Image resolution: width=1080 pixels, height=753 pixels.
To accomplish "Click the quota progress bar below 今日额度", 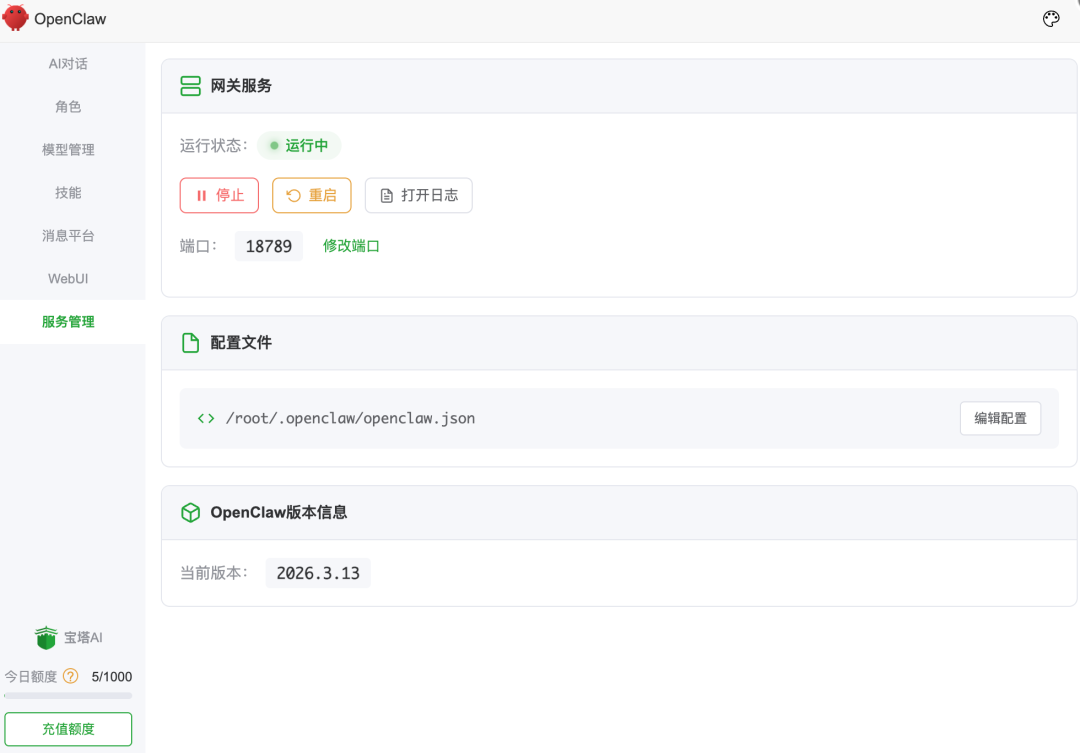I will [x=68, y=694].
